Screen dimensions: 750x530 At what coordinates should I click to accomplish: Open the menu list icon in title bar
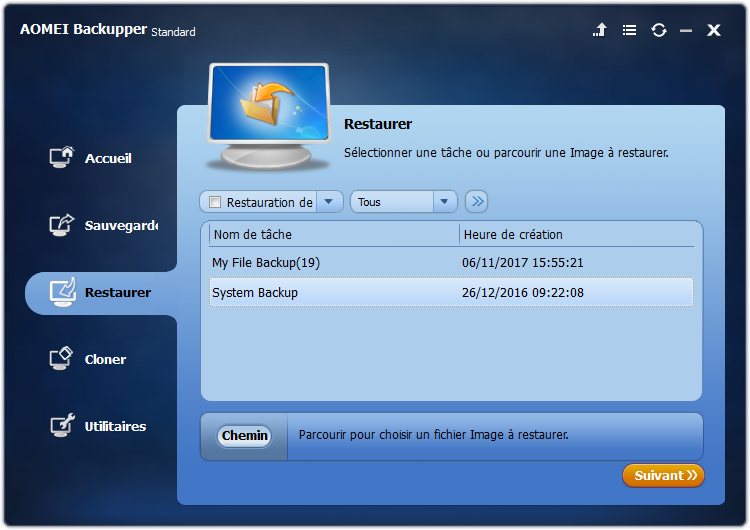pos(629,30)
